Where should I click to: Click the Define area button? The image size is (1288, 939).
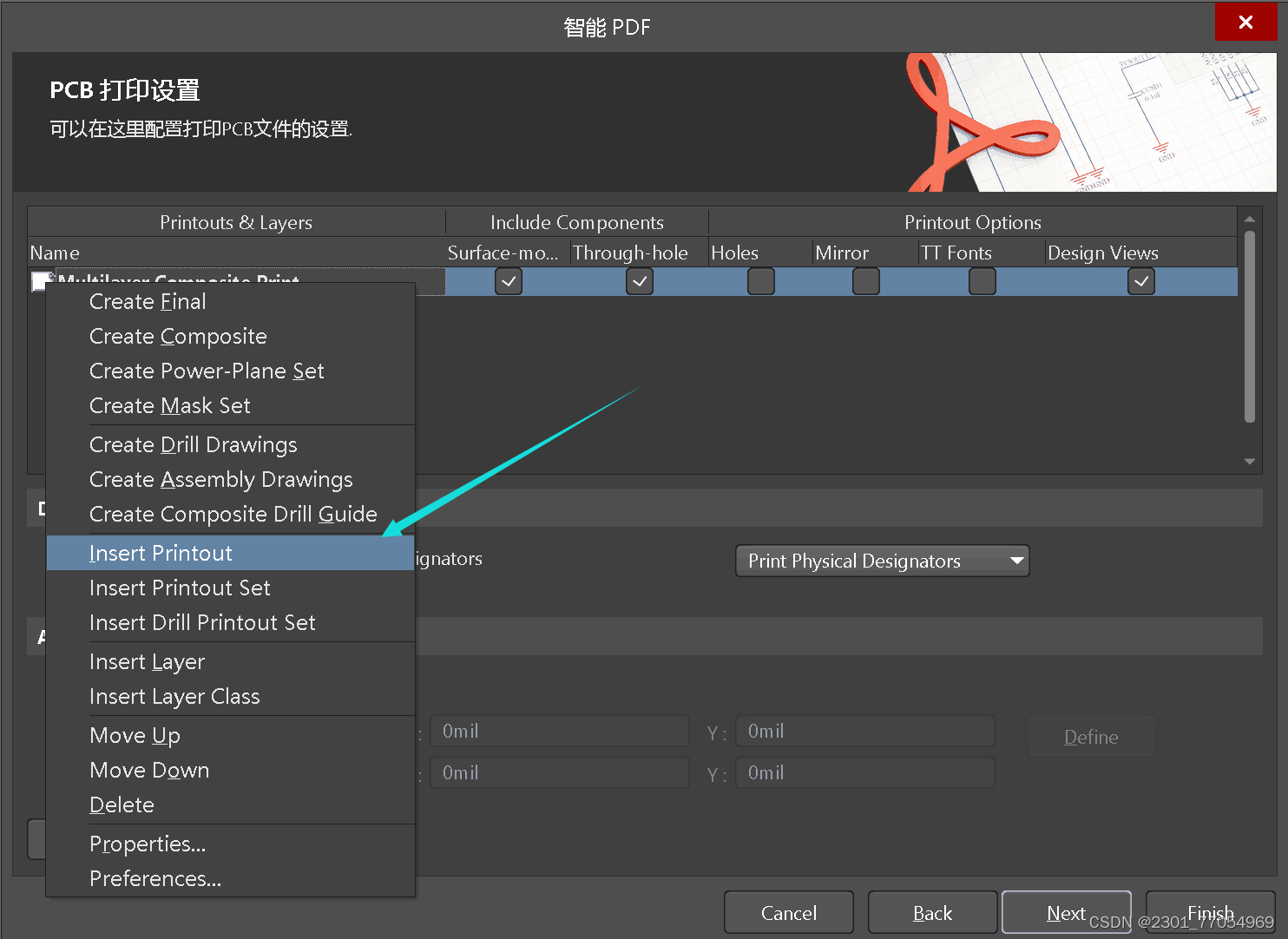click(x=1091, y=737)
